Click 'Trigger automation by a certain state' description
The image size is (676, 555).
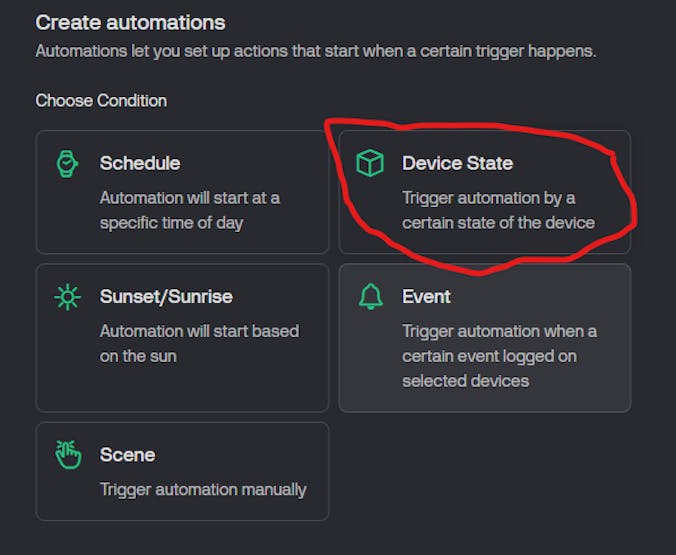(x=498, y=210)
